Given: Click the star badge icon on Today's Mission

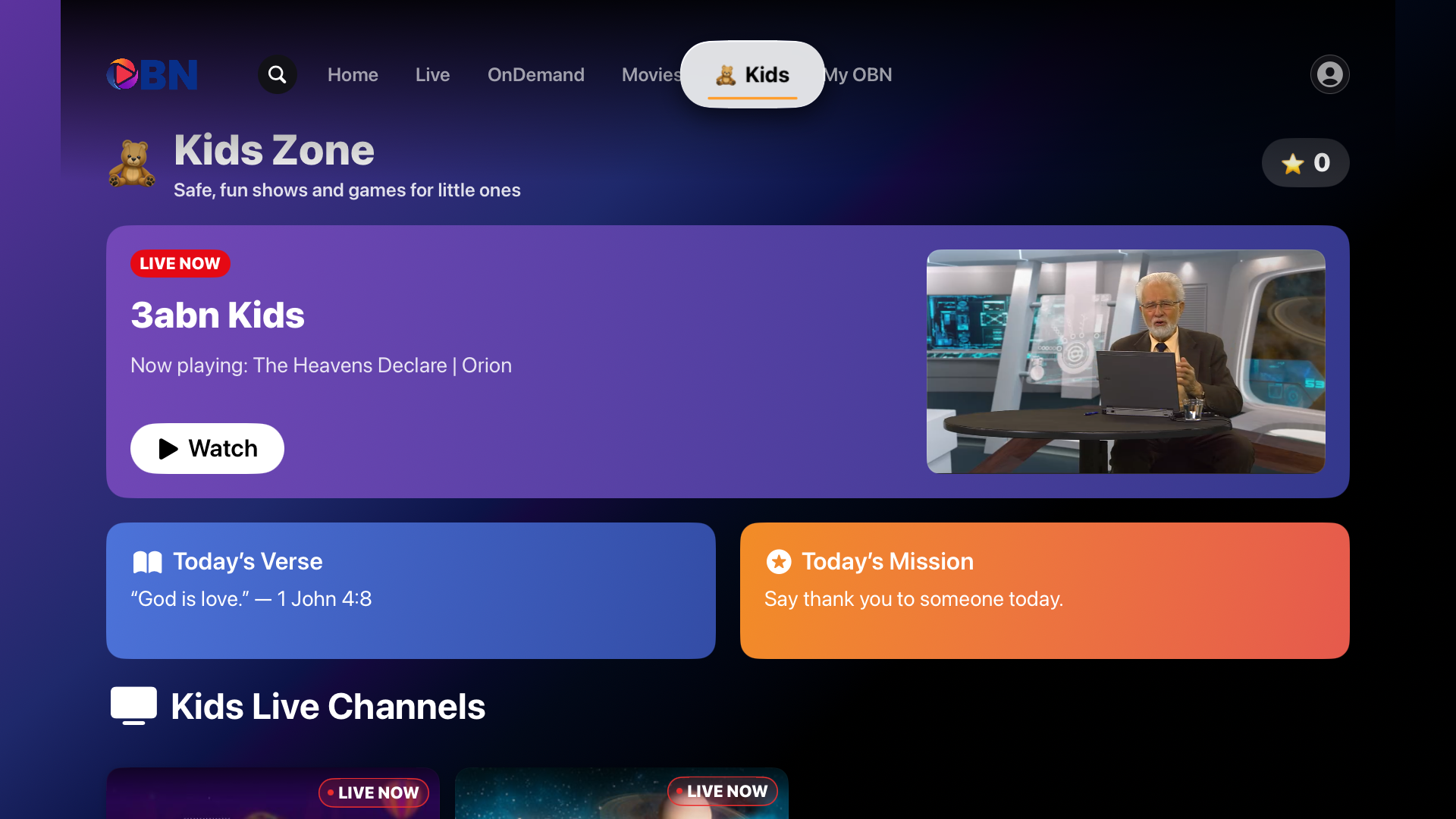Looking at the screenshot, I should tap(779, 562).
